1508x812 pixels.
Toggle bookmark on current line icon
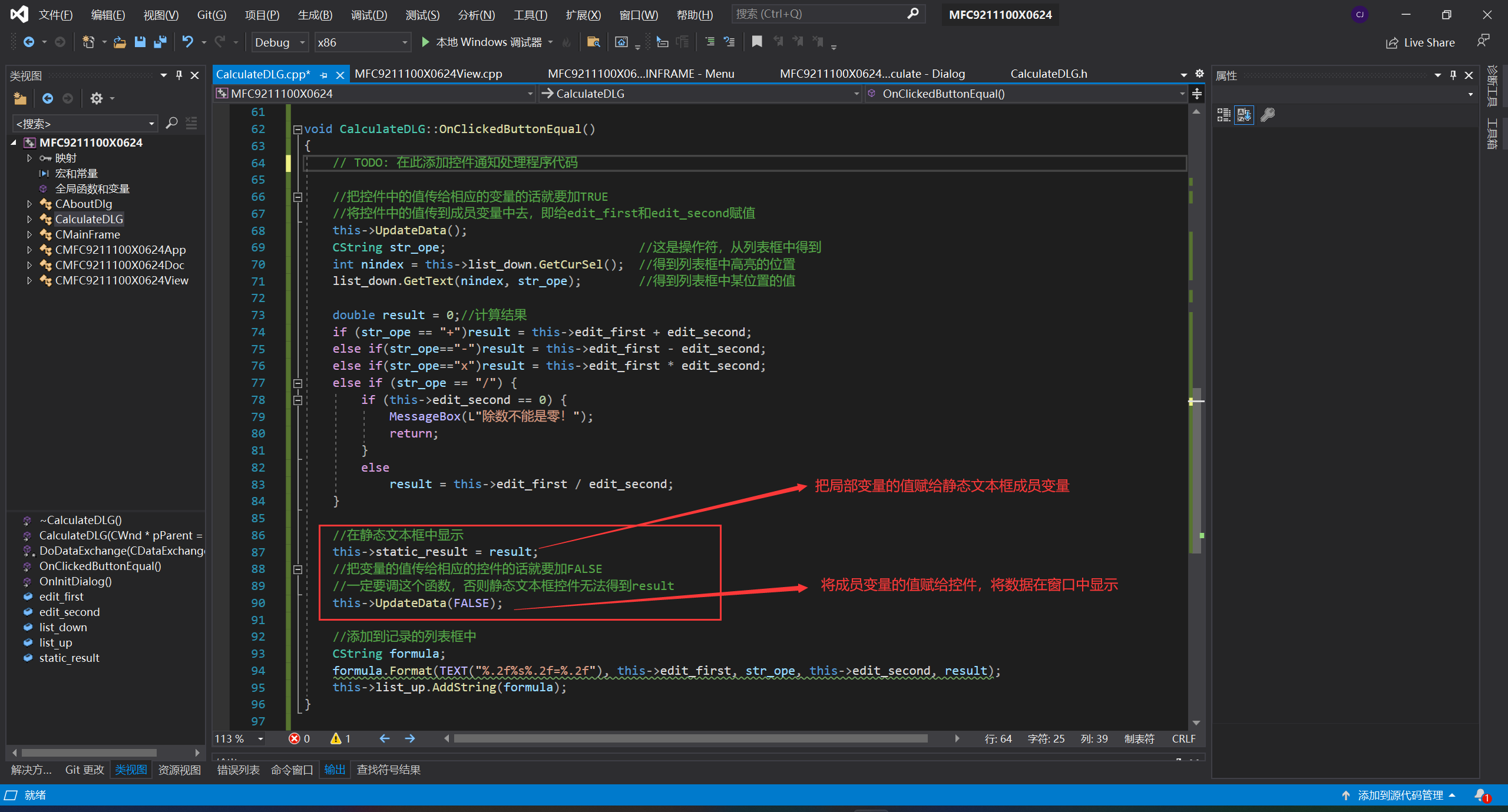757,41
